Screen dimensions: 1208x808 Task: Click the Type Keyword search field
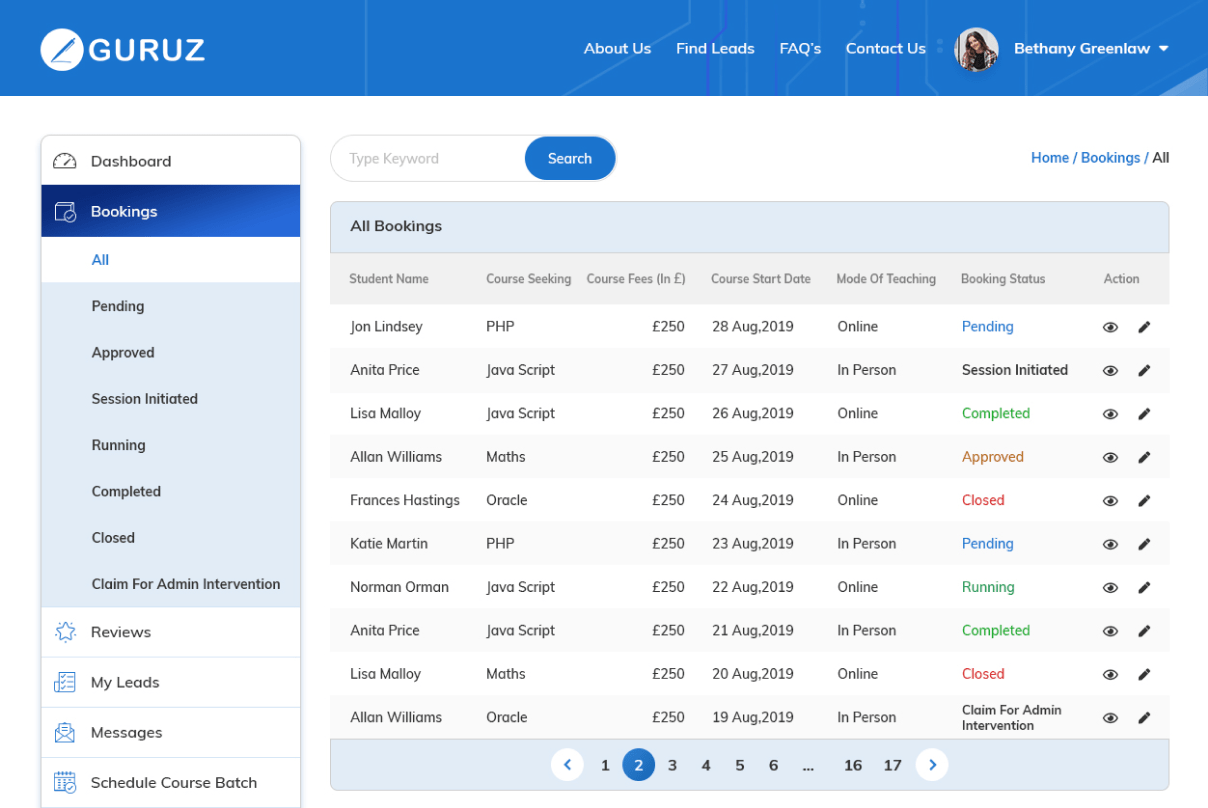(430, 159)
